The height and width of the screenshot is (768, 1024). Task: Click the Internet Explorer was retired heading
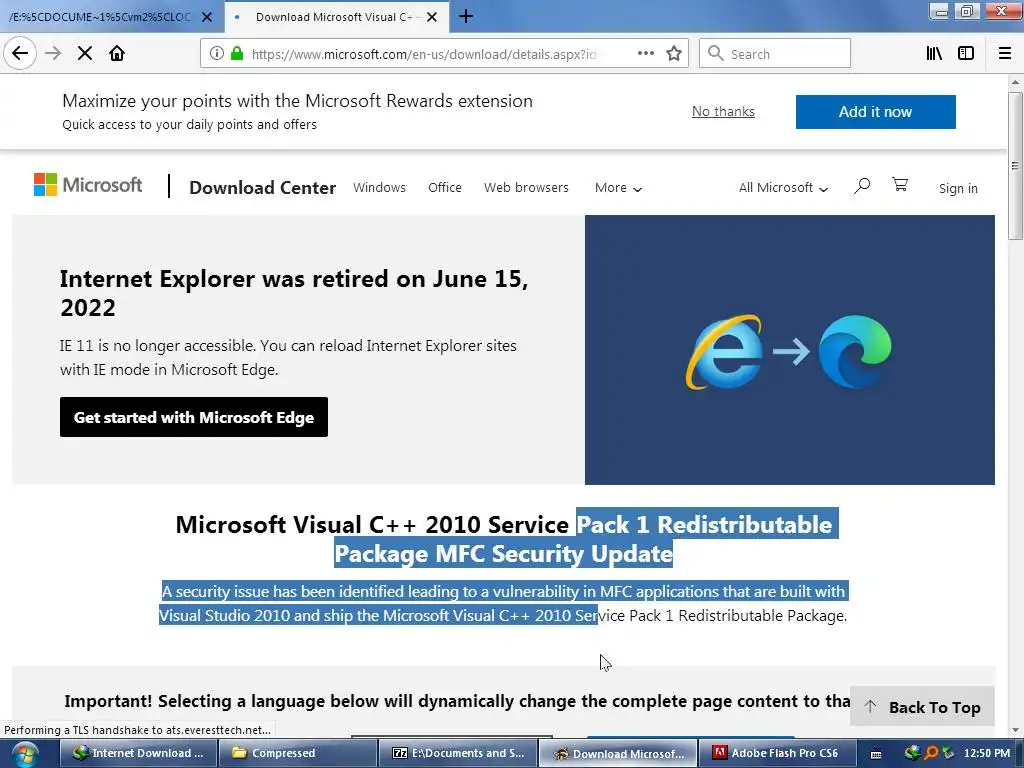pos(294,293)
